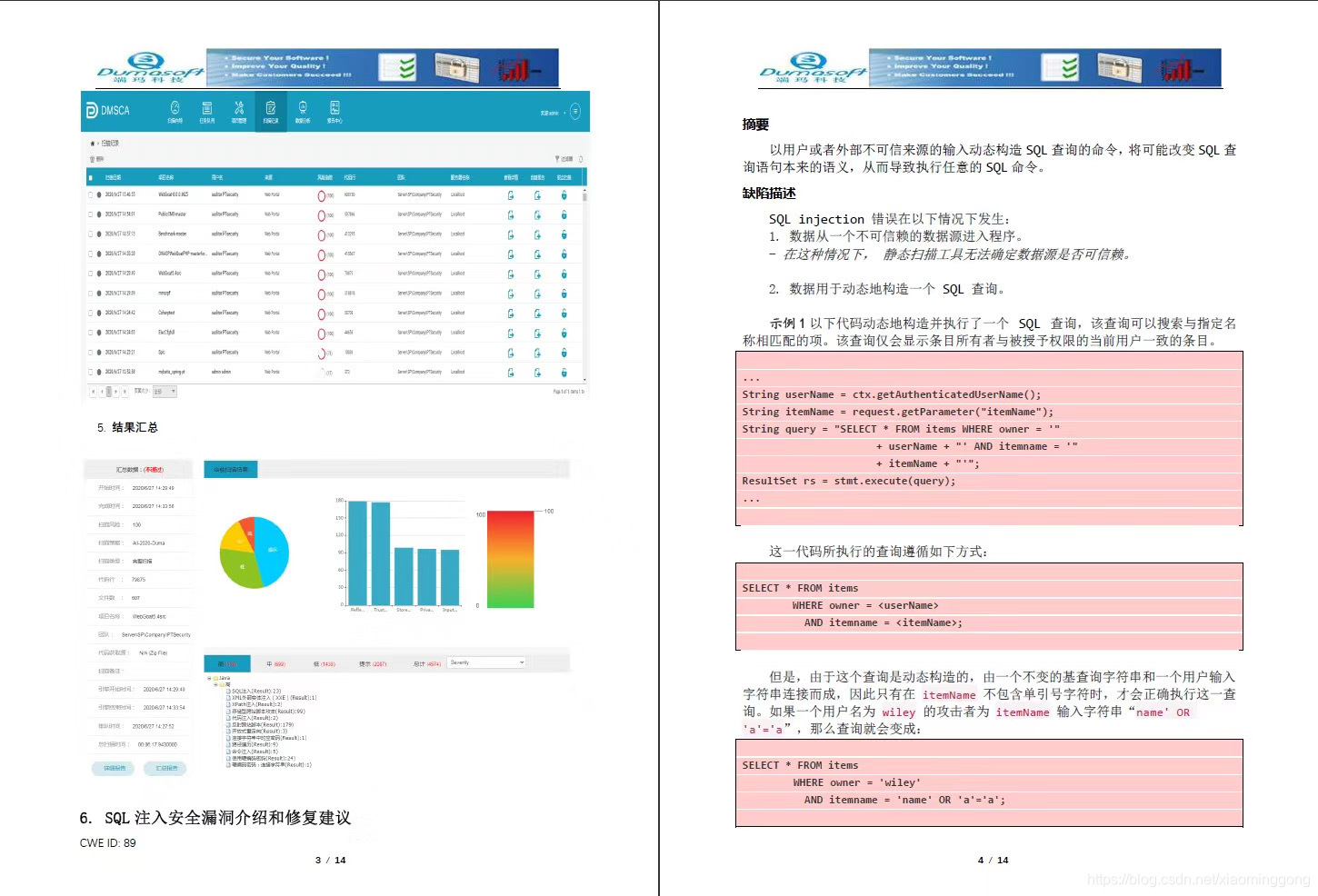Check the OWASPWebGoatPHP-master row checkbox

91,254
